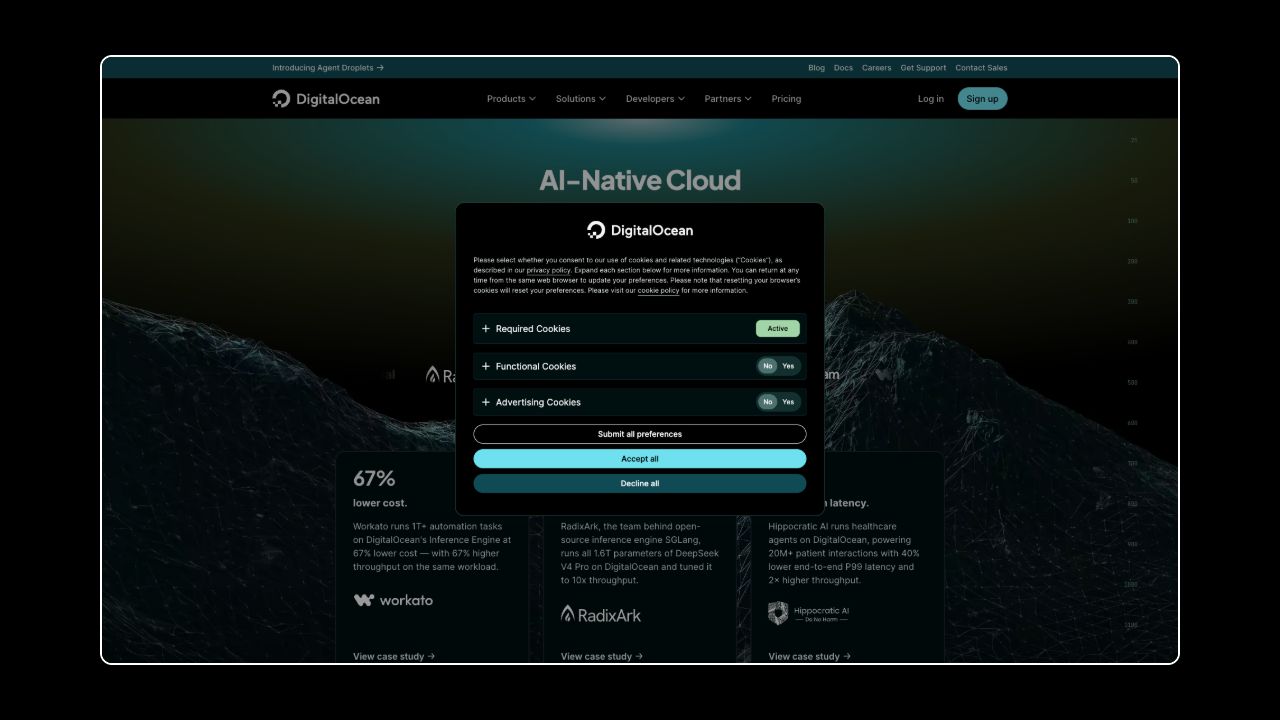1280x720 pixels.
Task: Open the Contact Sales link
Action: tap(981, 68)
